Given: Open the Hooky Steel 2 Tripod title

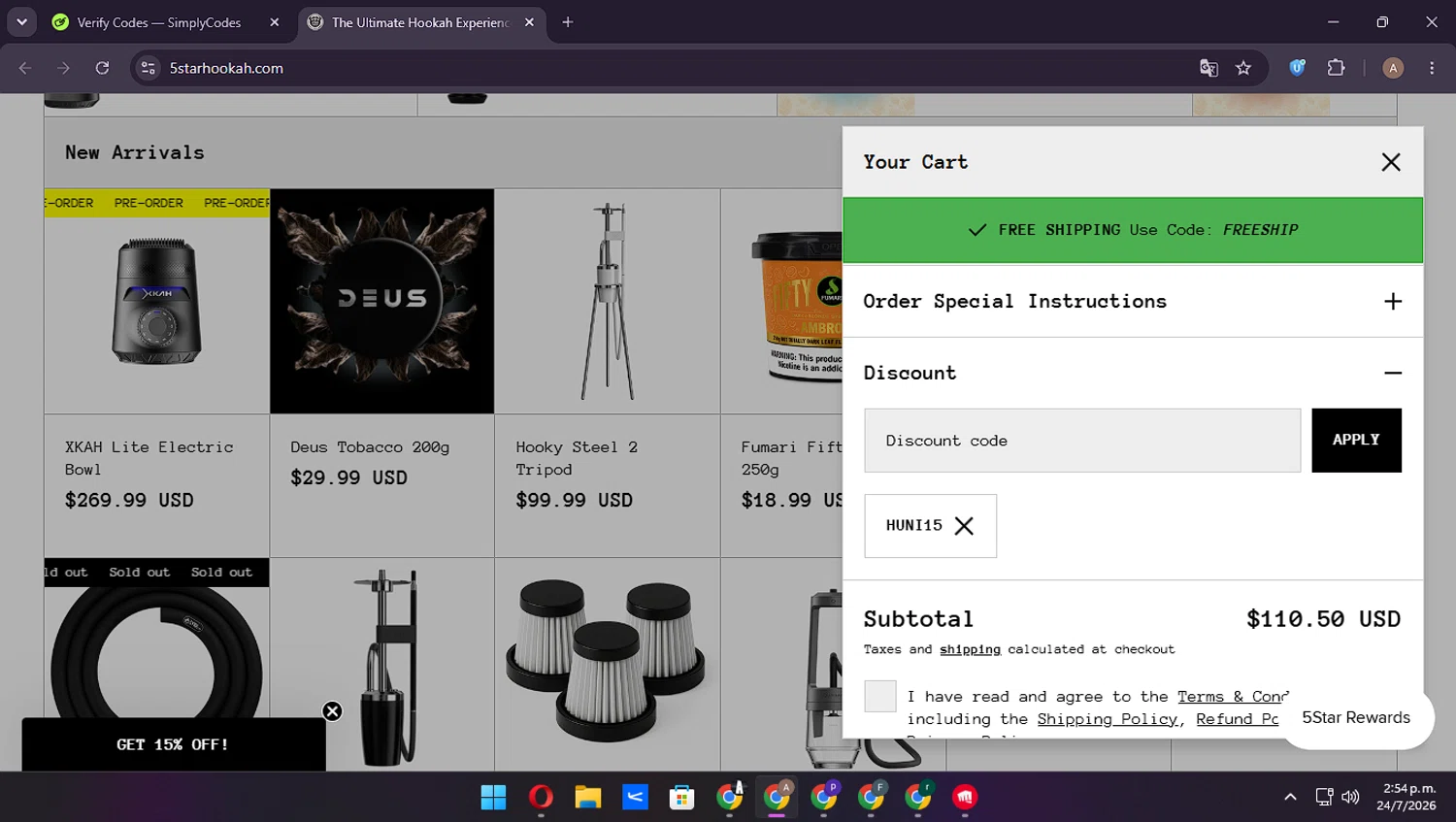Looking at the screenshot, I should point(577,458).
